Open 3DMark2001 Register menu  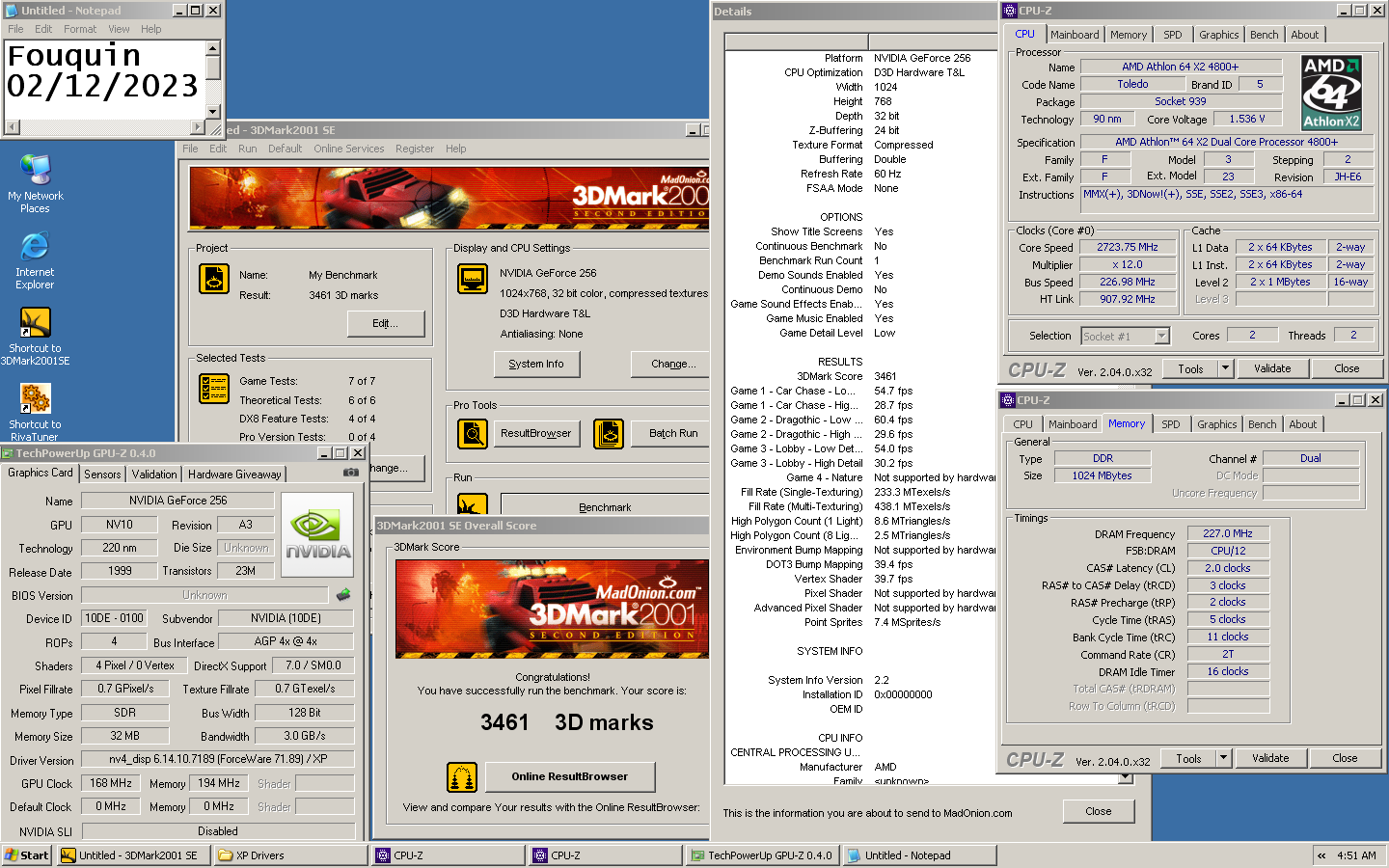tap(415, 149)
